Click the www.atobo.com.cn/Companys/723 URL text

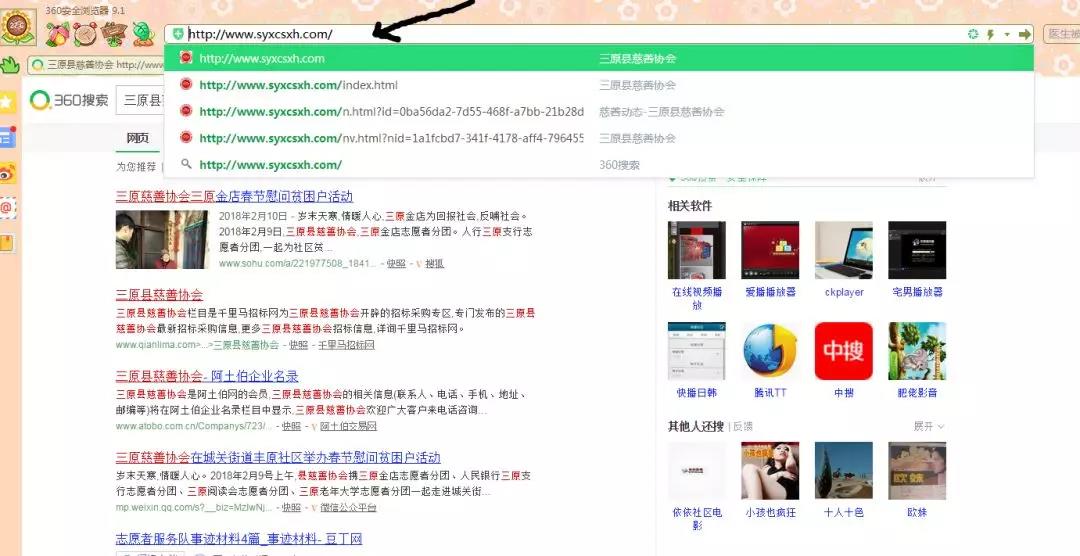[194, 426]
